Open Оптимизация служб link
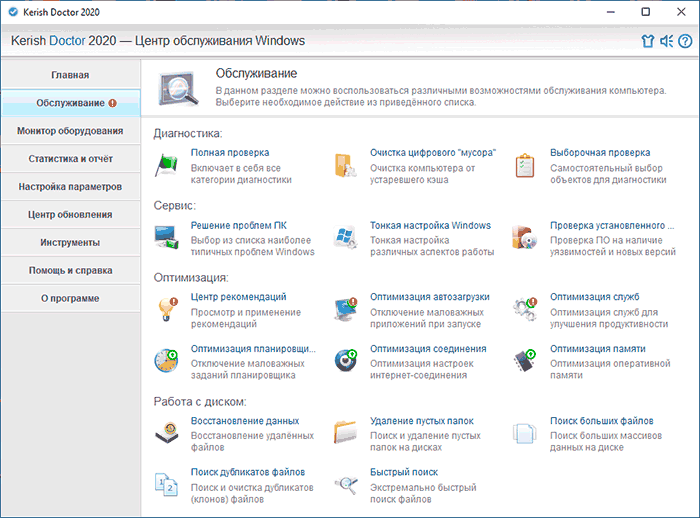The width and height of the screenshot is (700, 518). (595, 297)
